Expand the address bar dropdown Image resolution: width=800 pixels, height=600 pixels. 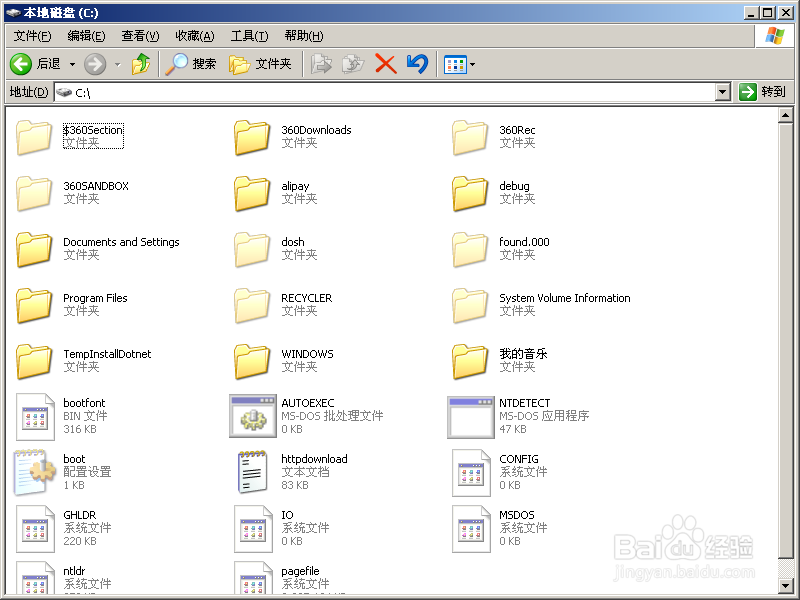tap(722, 92)
